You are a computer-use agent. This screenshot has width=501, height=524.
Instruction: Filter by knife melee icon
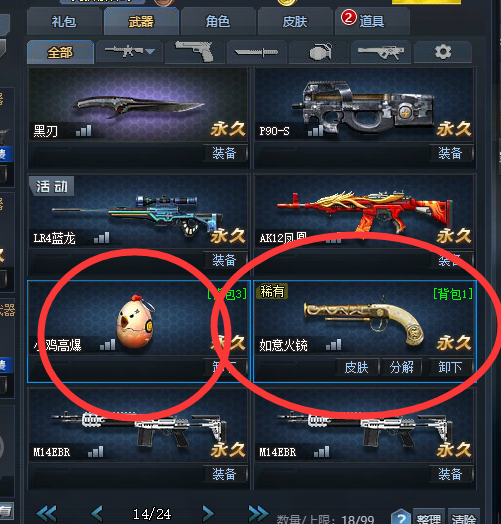[256, 52]
